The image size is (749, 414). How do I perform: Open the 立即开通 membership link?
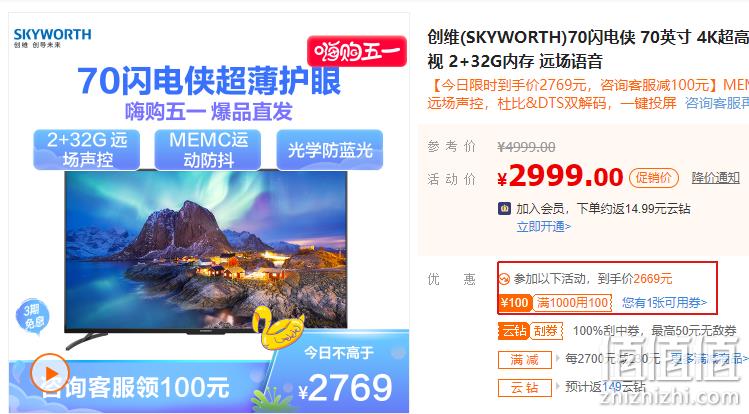tap(544, 226)
